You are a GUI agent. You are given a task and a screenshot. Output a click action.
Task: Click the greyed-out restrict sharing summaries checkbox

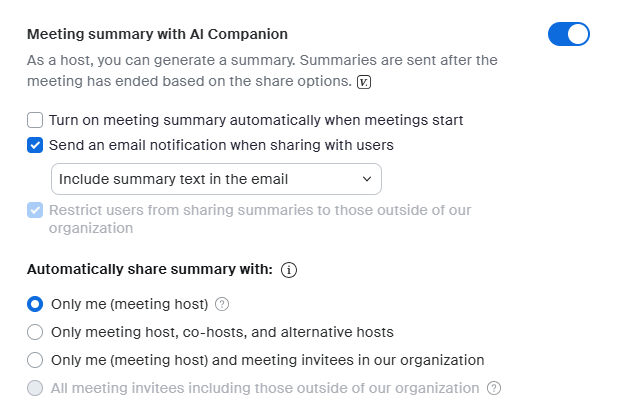tap(35, 210)
